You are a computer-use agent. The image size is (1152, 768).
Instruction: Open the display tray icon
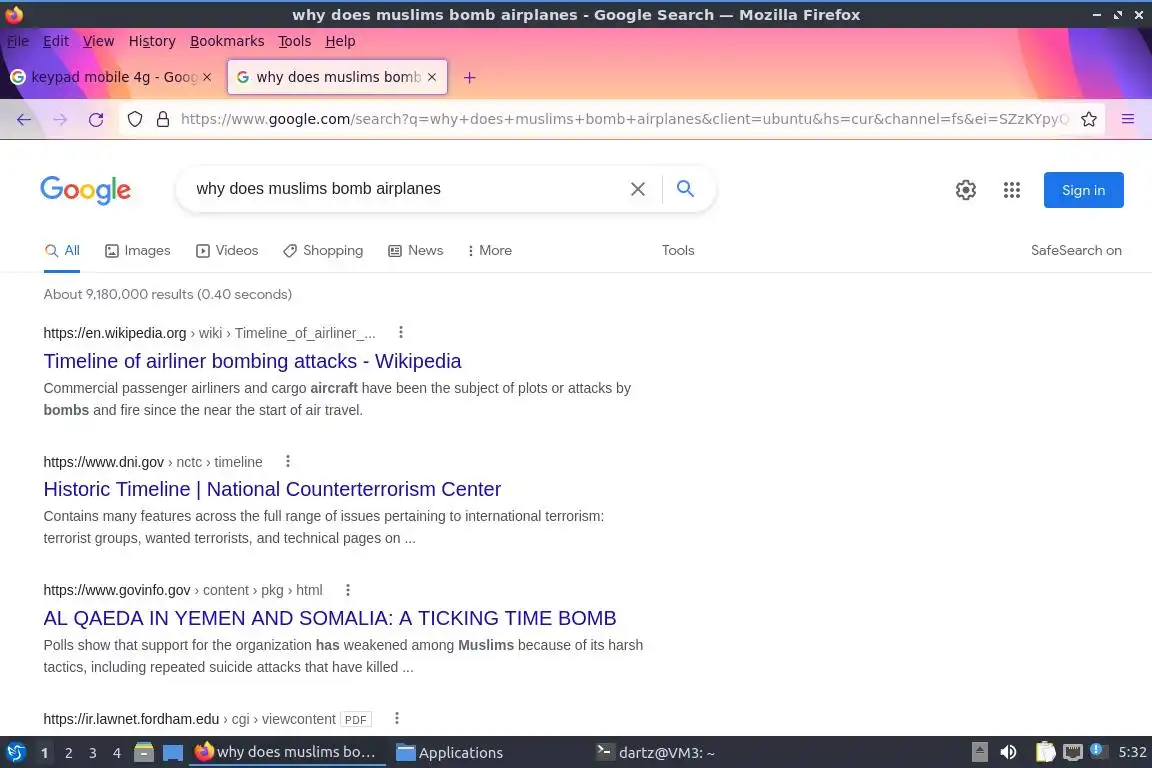1073,752
